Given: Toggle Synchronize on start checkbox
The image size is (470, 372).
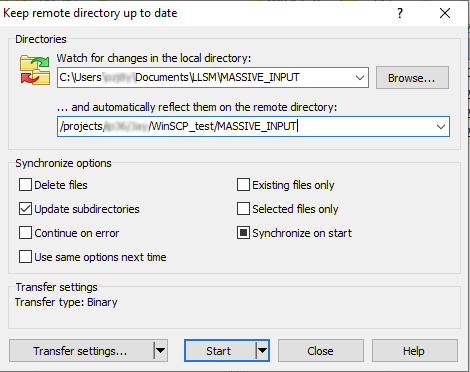Looking at the screenshot, I should pyautogui.click(x=243, y=233).
